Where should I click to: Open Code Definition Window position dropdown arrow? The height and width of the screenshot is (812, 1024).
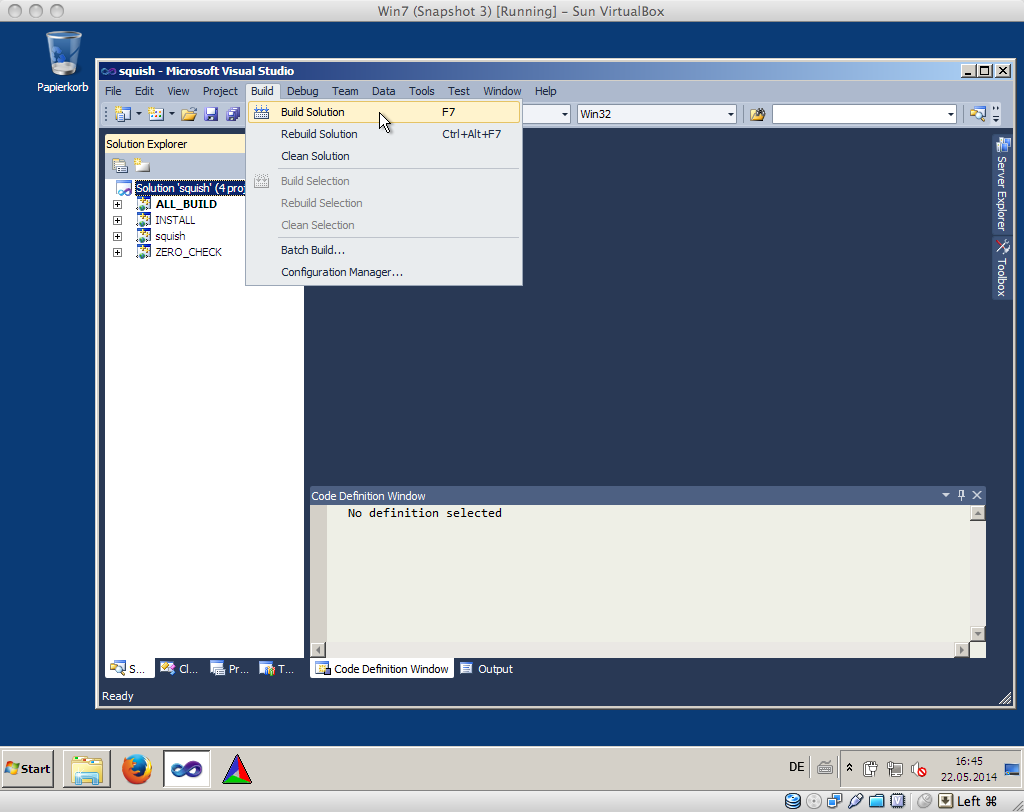pos(946,495)
